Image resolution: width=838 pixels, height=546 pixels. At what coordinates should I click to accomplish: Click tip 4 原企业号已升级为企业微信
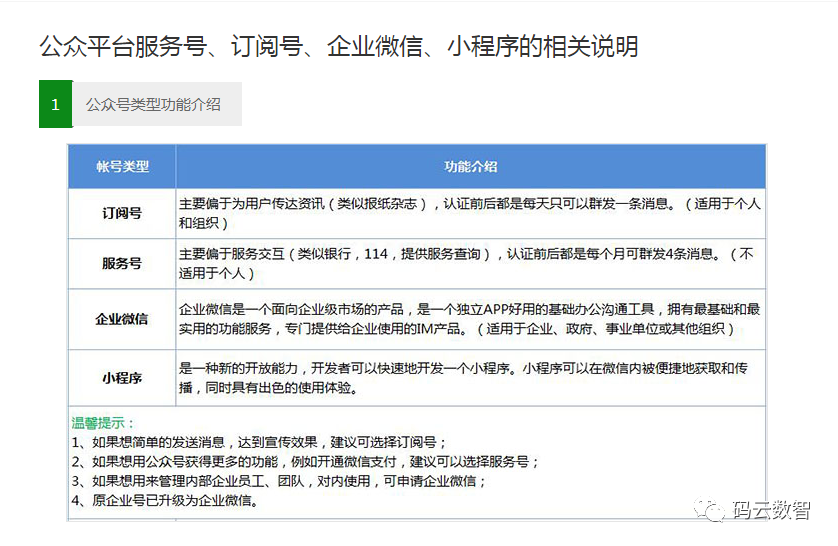click(165, 501)
